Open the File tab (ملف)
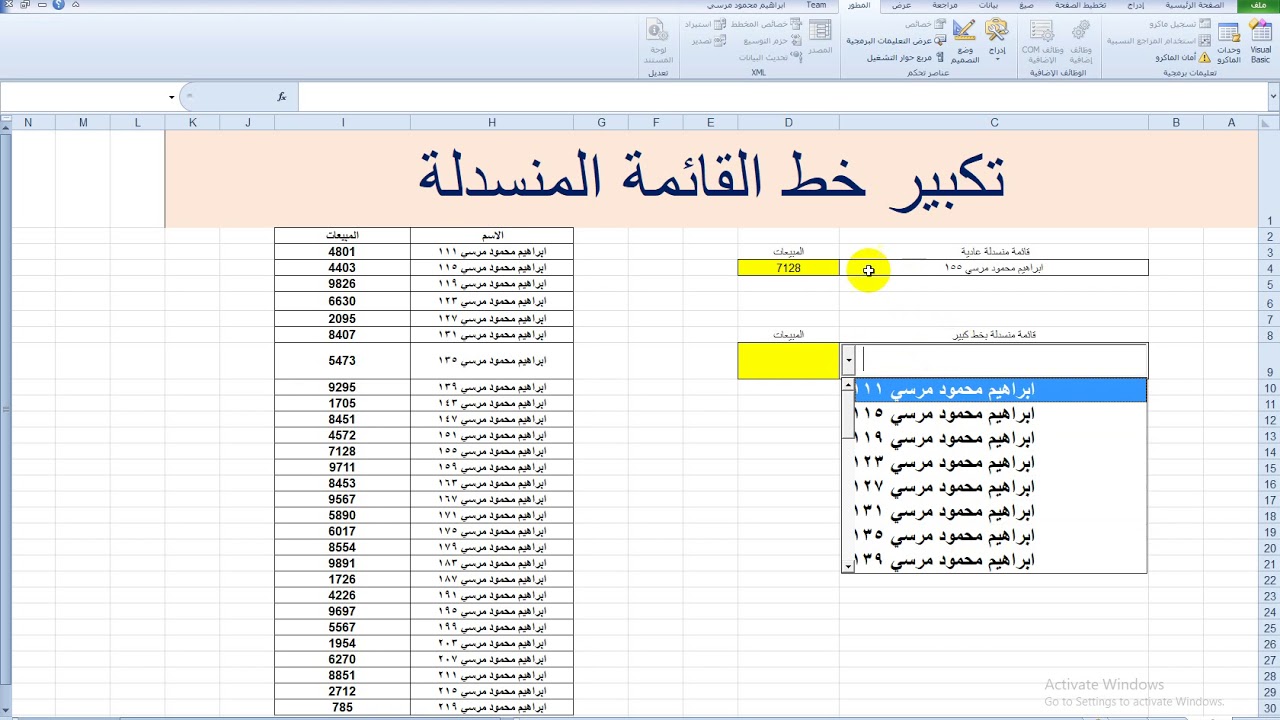Screen dimensions: 1280x720 click(x=1258, y=5)
